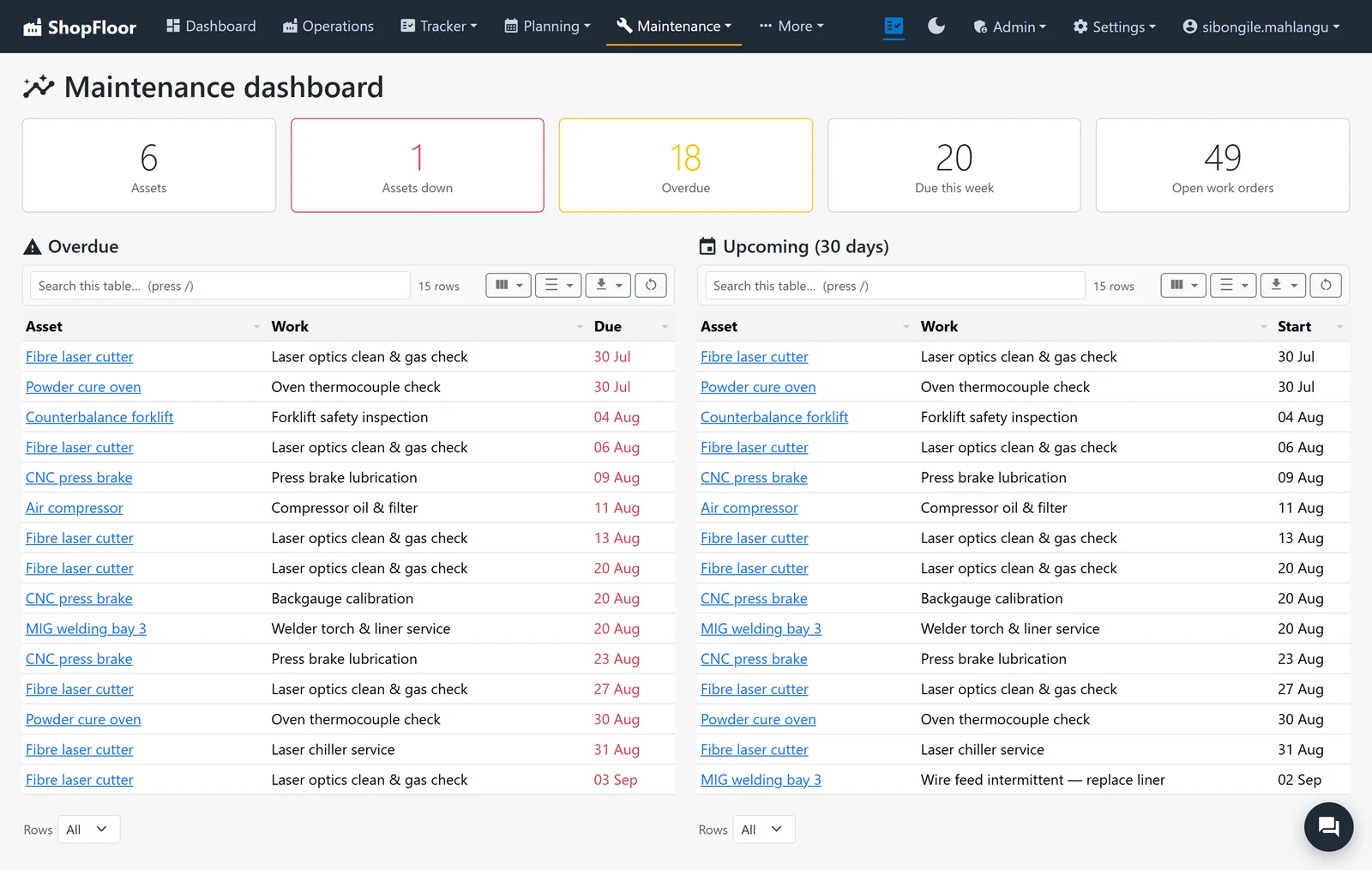The width and height of the screenshot is (1372, 870).
Task: Expand the More menu
Action: pos(791,27)
